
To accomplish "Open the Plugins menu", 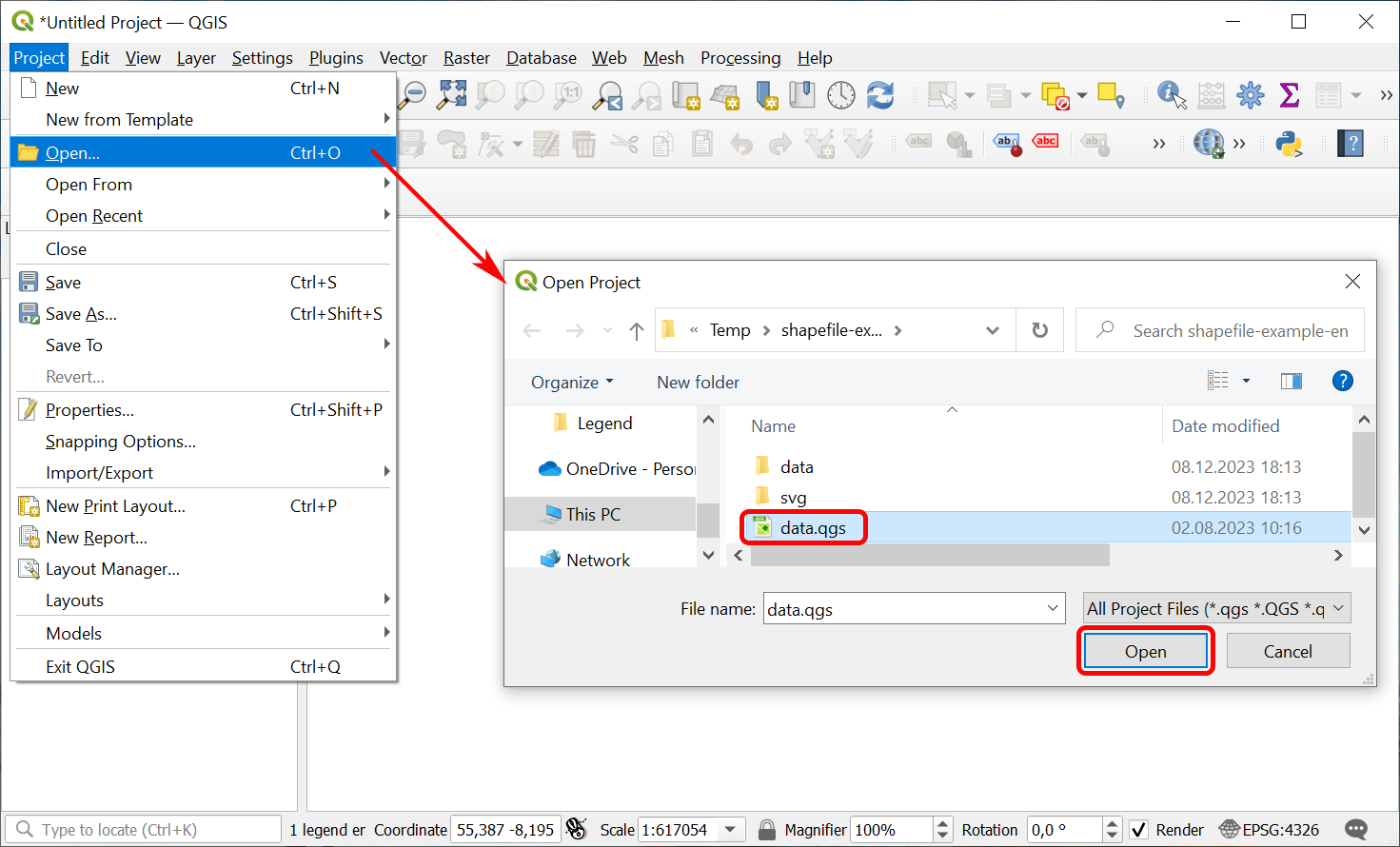I will click(336, 58).
